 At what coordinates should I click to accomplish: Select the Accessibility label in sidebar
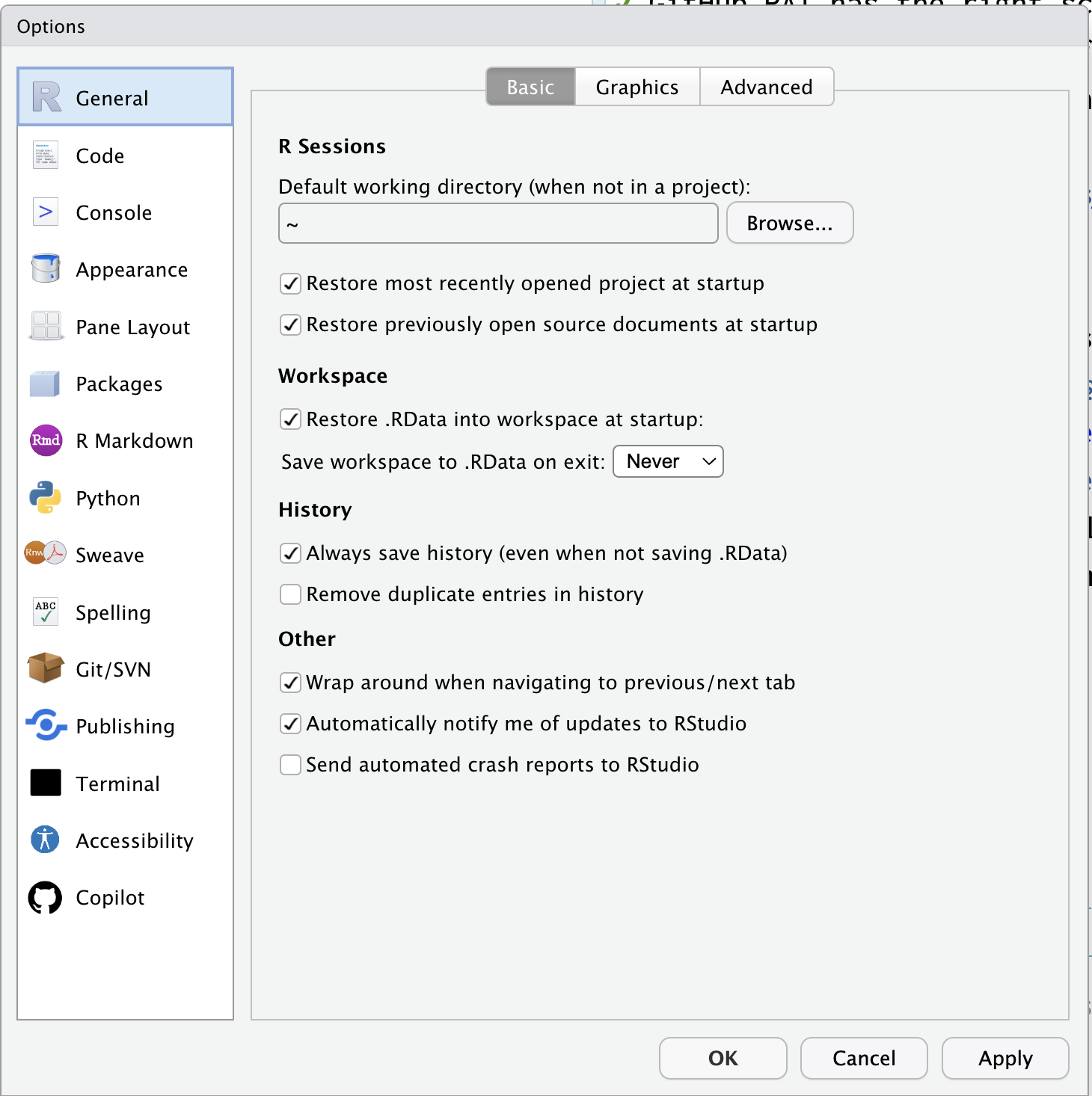tap(135, 840)
